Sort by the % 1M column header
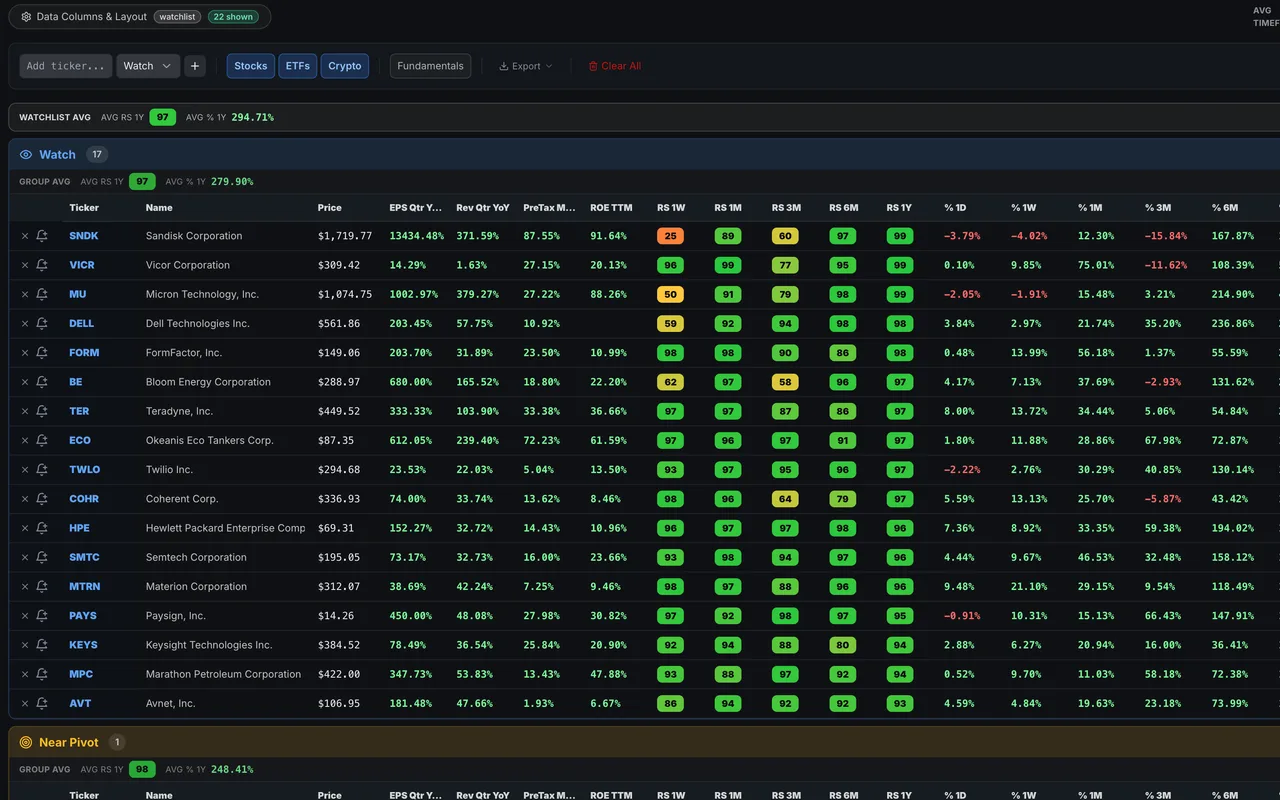The image size is (1280, 800). click(x=1089, y=208)
